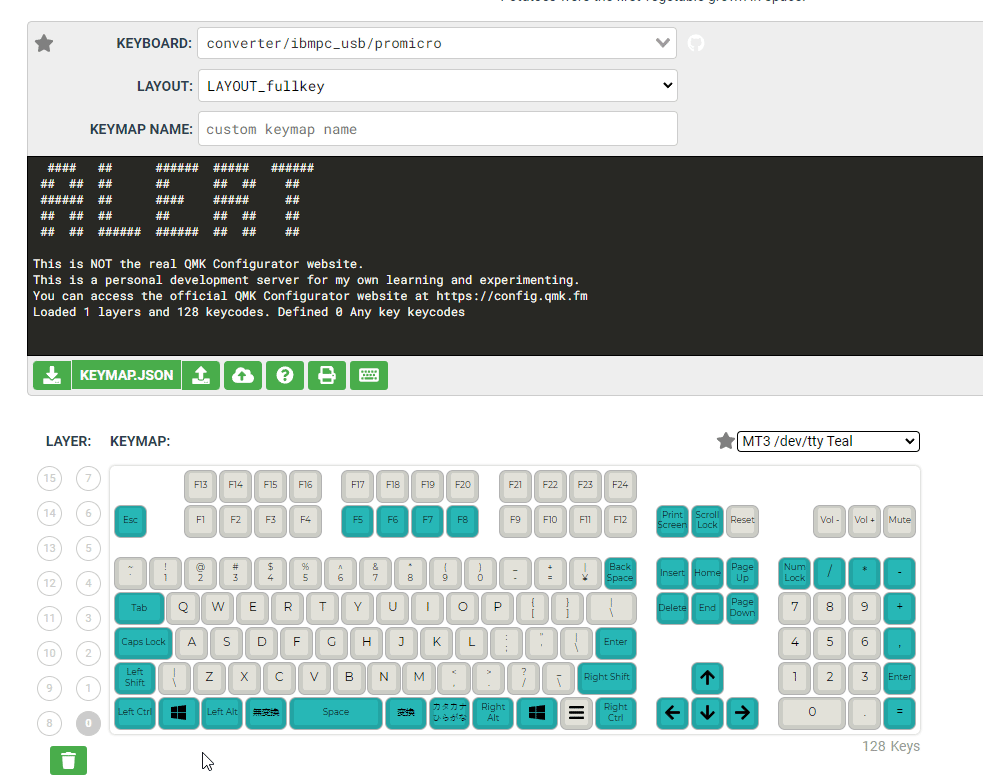Click the download keymap icon button
This screenshot has width=983, height=784.
pyautogui.click(x=51, y=375)
